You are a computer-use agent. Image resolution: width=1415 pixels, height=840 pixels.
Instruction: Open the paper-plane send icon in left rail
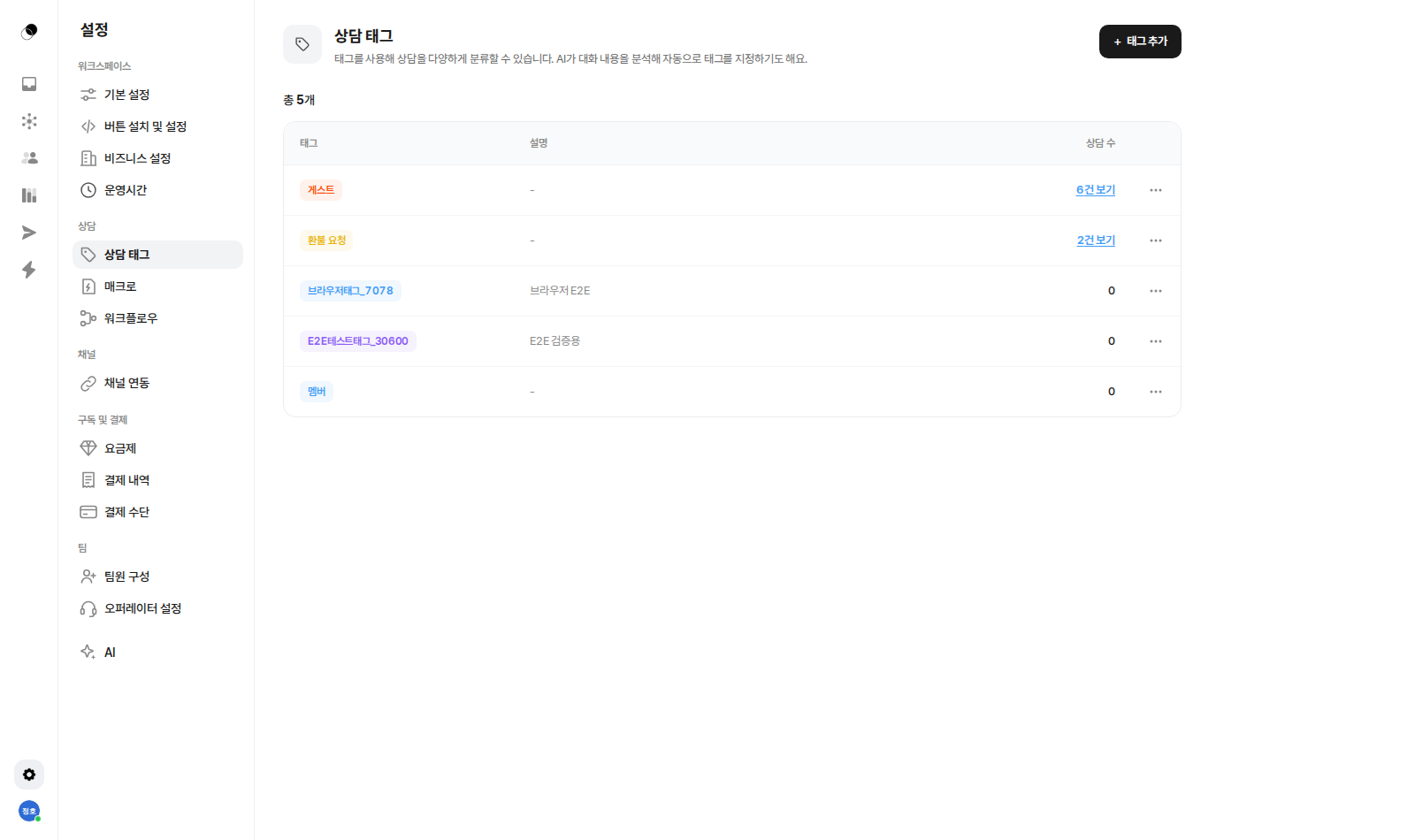click(29, 233)
